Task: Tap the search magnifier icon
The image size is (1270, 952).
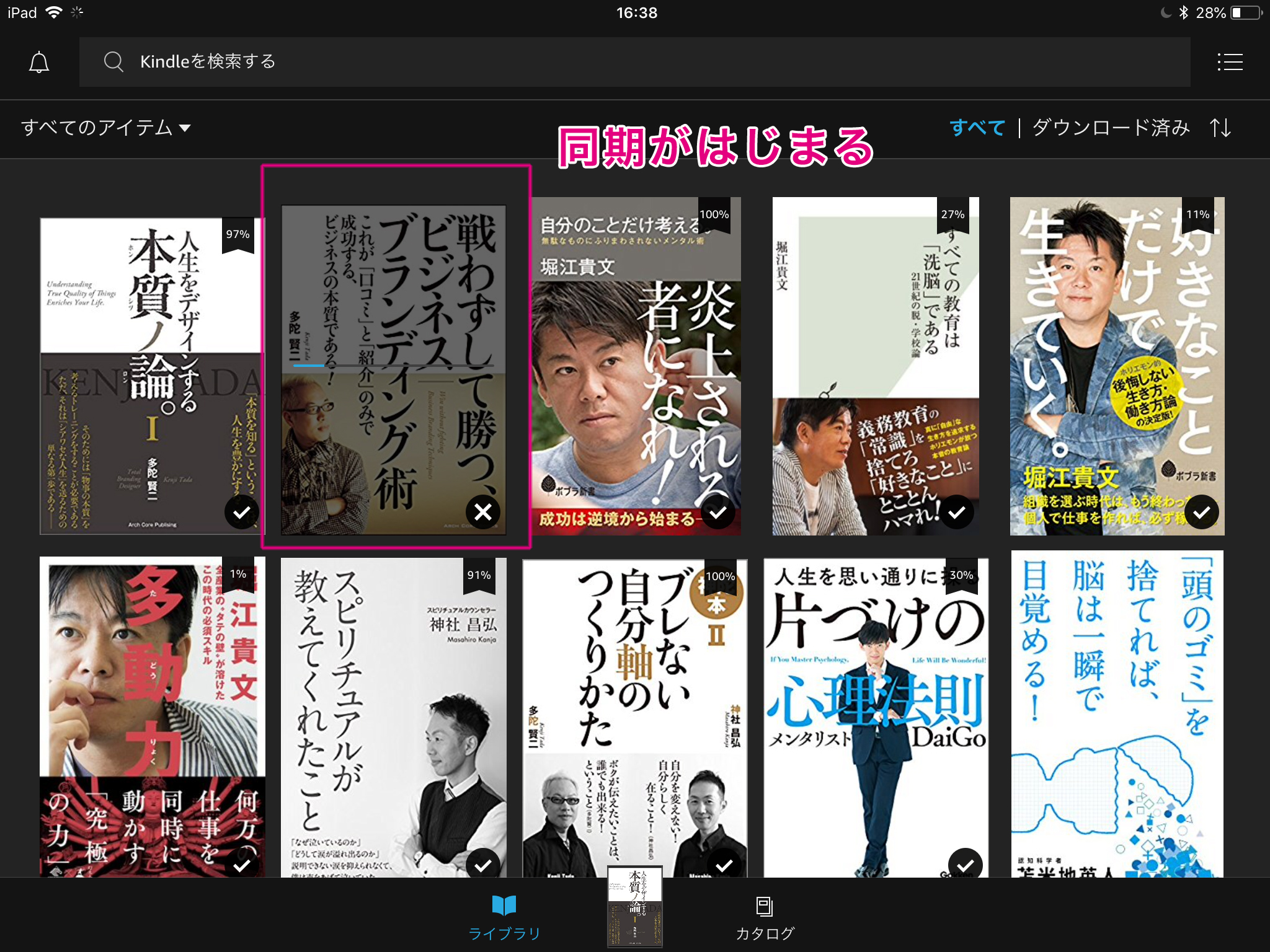Action: point(113,61)
